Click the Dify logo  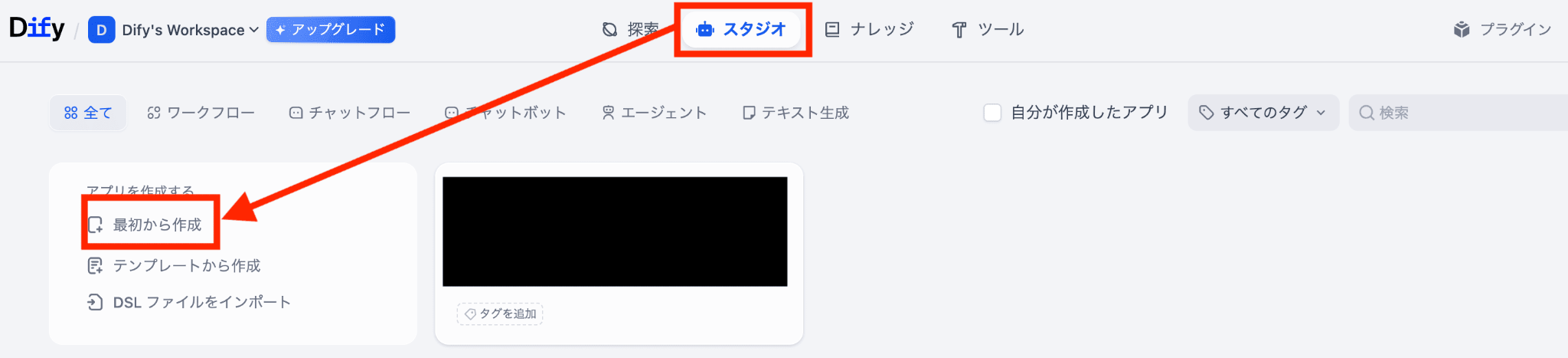37,28
